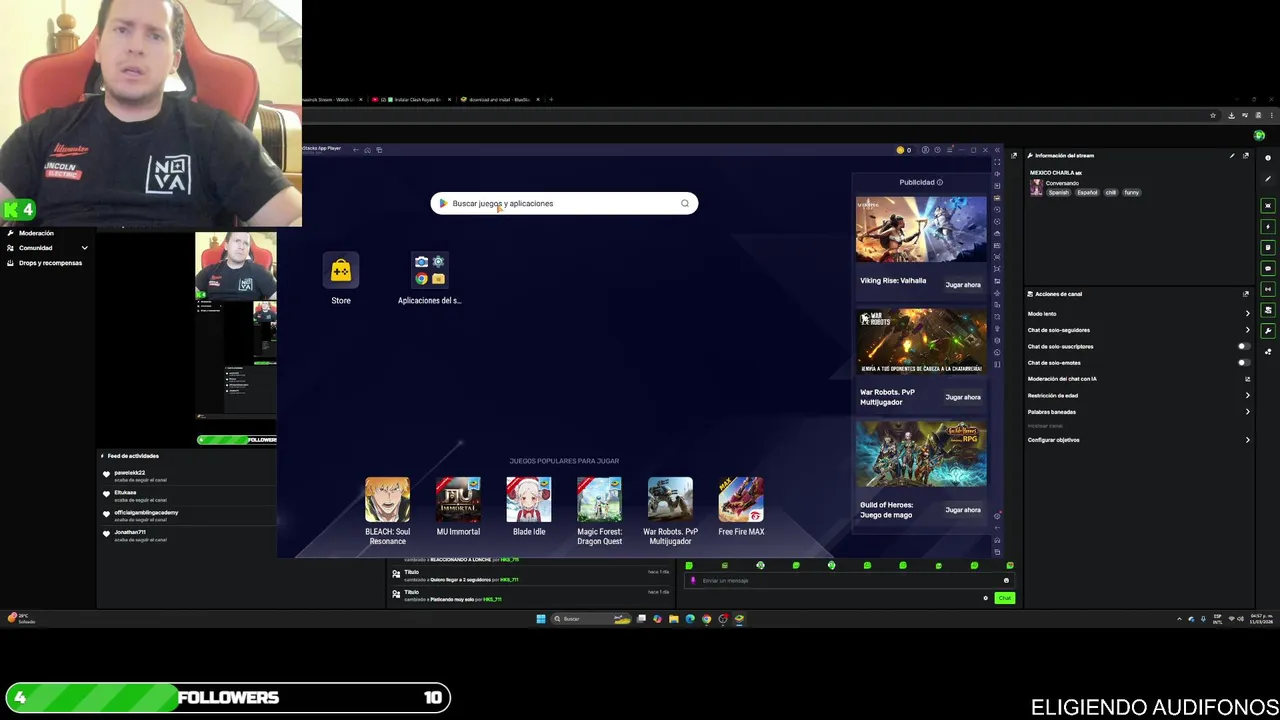Viewport: 1280px width, 720px height.
Task: Toggle Chat de solo-emotes switch
Action: point(1244,363)
